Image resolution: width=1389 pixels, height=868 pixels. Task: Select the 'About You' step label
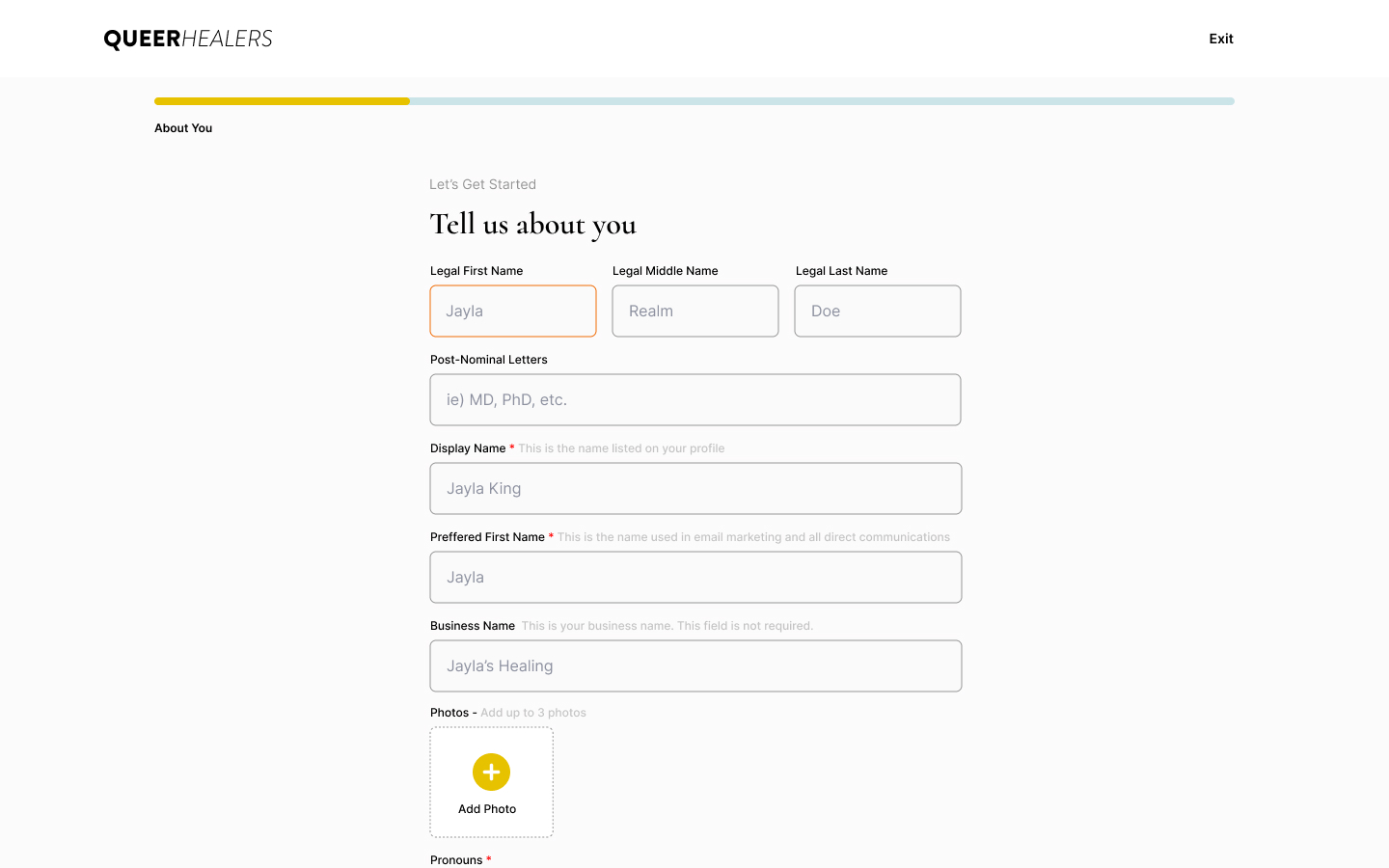[183, 128]
